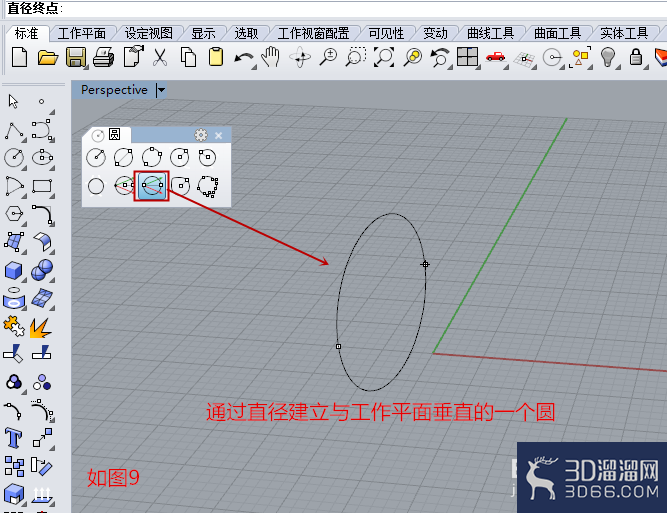Close the Circle floating toolbar
This screenshot has width=667, height=513.
pyautogui.click(x=219, y=136)
